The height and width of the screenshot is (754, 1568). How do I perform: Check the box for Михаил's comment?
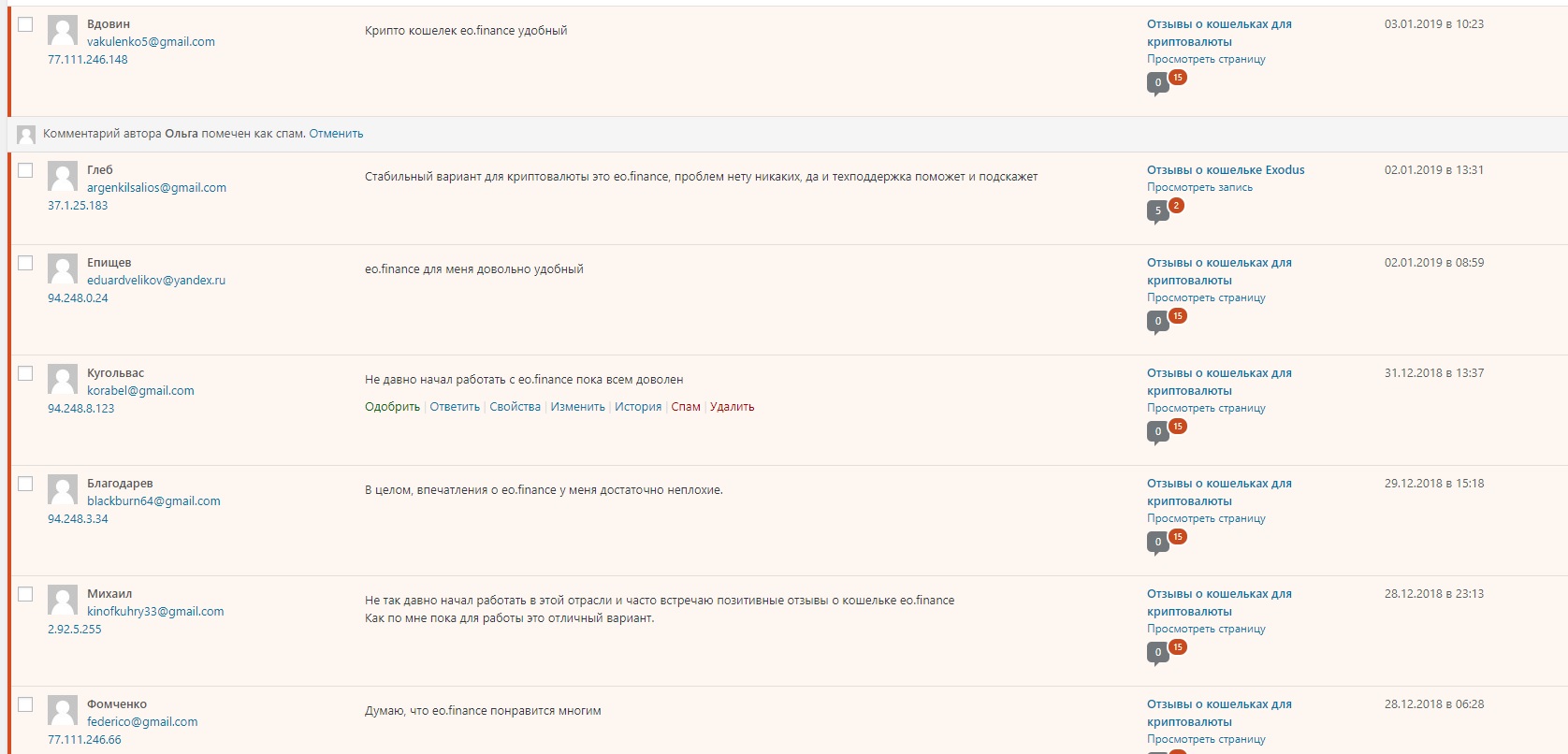[25, 594]
